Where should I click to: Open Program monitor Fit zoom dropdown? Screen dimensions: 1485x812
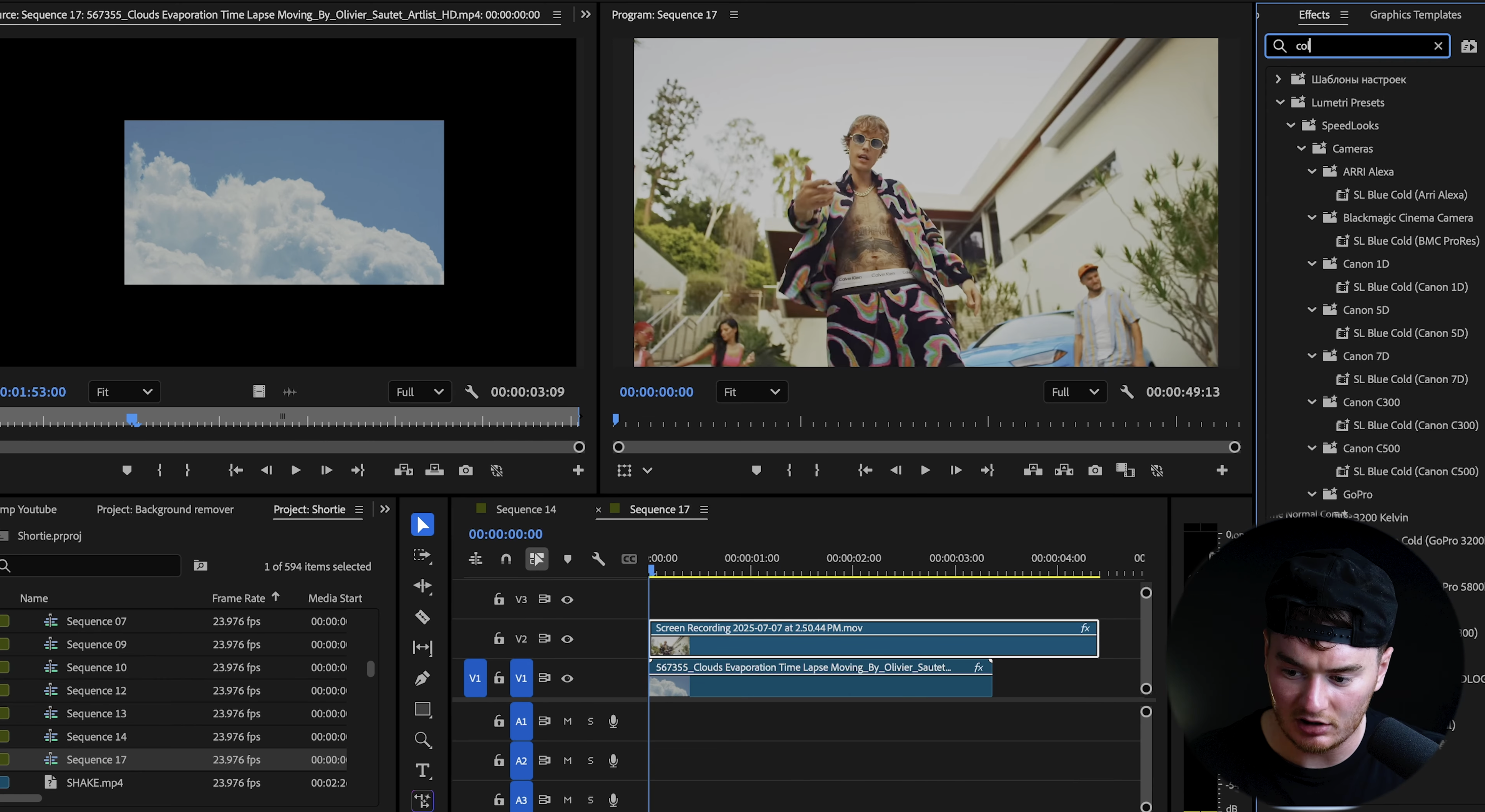coord(752,392)
